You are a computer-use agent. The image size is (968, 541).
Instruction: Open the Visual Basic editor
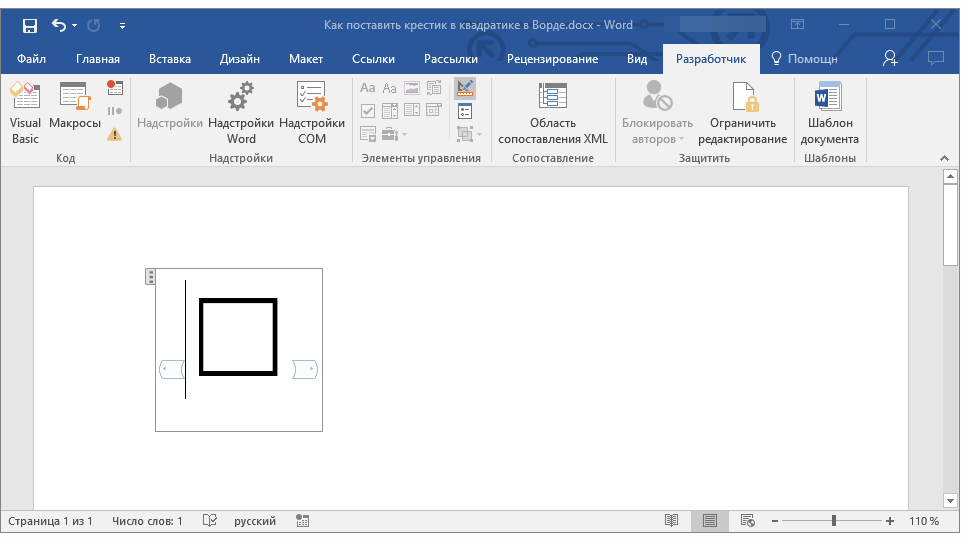pos(25,112)
